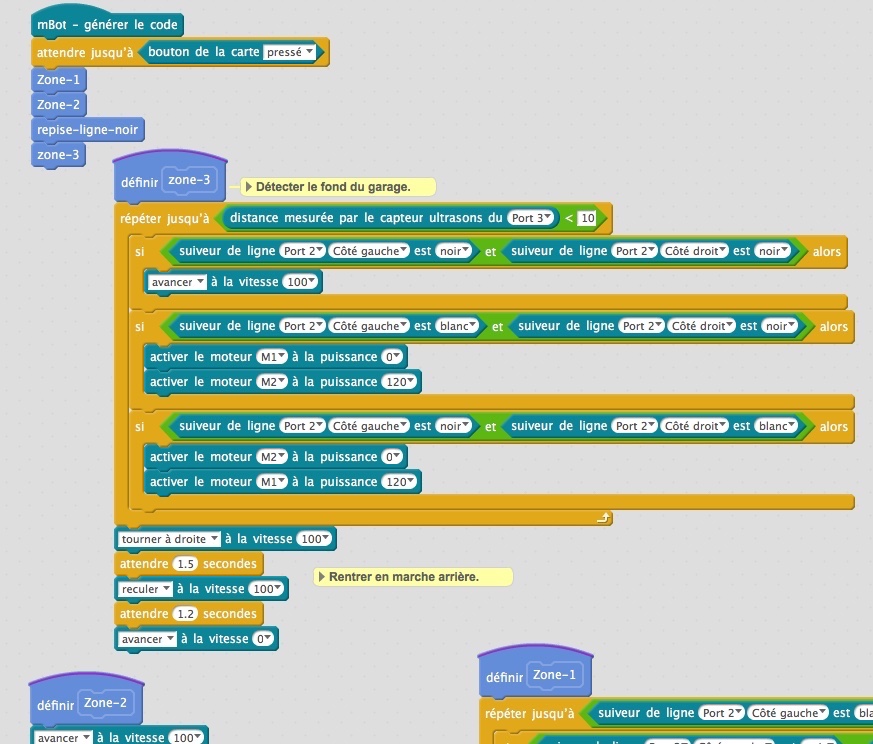Open the M2 dropdown set to power 120

[272, 382]
